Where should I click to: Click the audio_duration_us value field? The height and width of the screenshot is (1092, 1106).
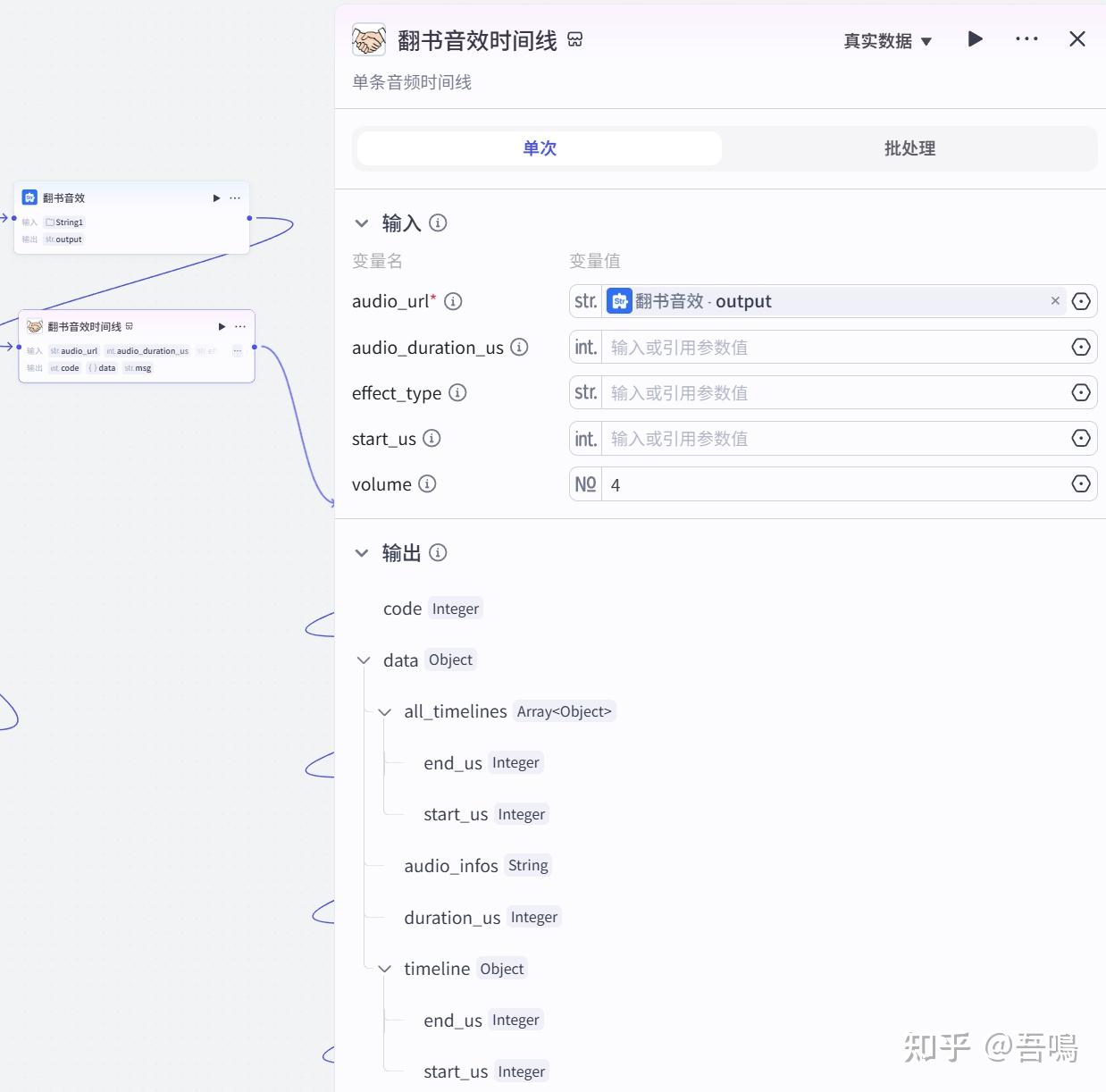(x=835, y=347)
